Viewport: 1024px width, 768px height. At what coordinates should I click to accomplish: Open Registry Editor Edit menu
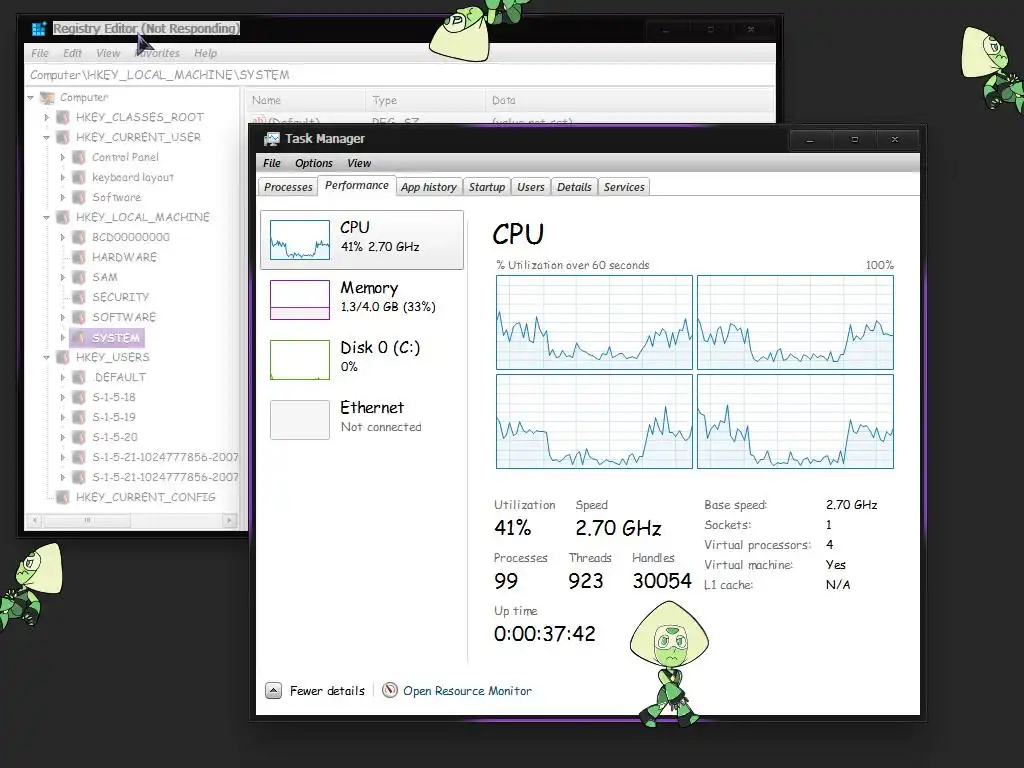[x=72, y=54]
